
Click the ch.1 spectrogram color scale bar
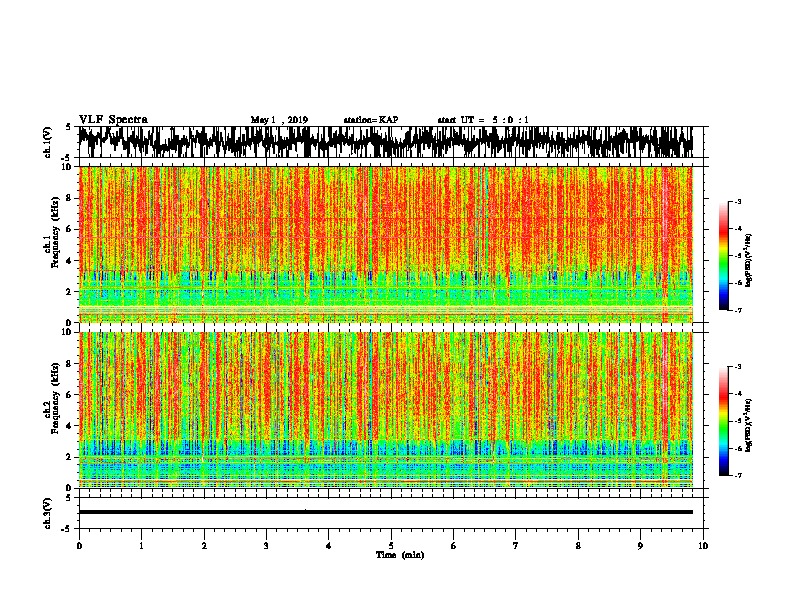(723, 256)
